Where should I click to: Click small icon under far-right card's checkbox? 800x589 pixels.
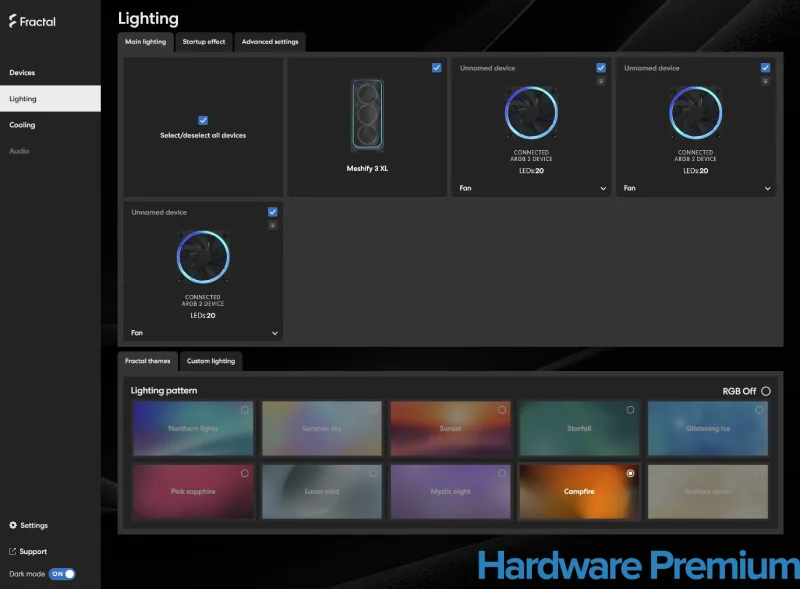[765, 81]
